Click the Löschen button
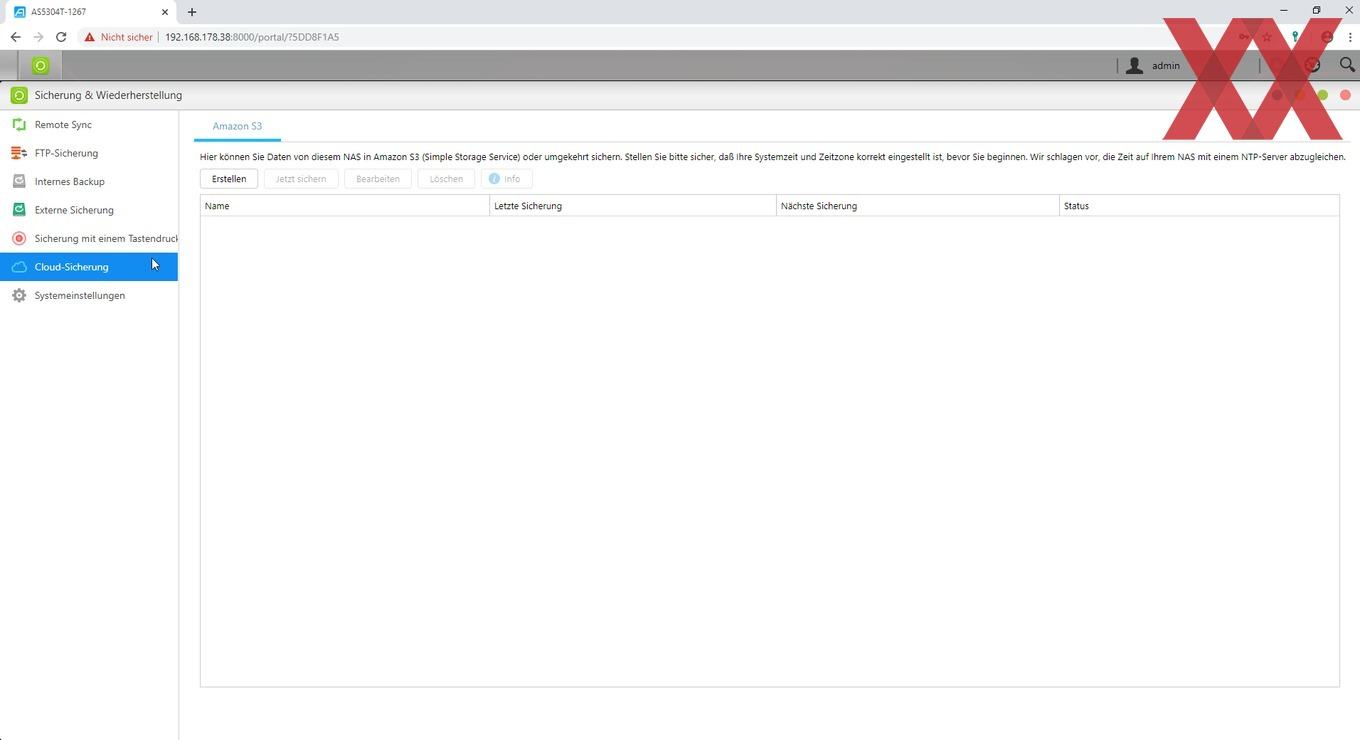This screenshot has height=740, width=1360. click(446, 179)
